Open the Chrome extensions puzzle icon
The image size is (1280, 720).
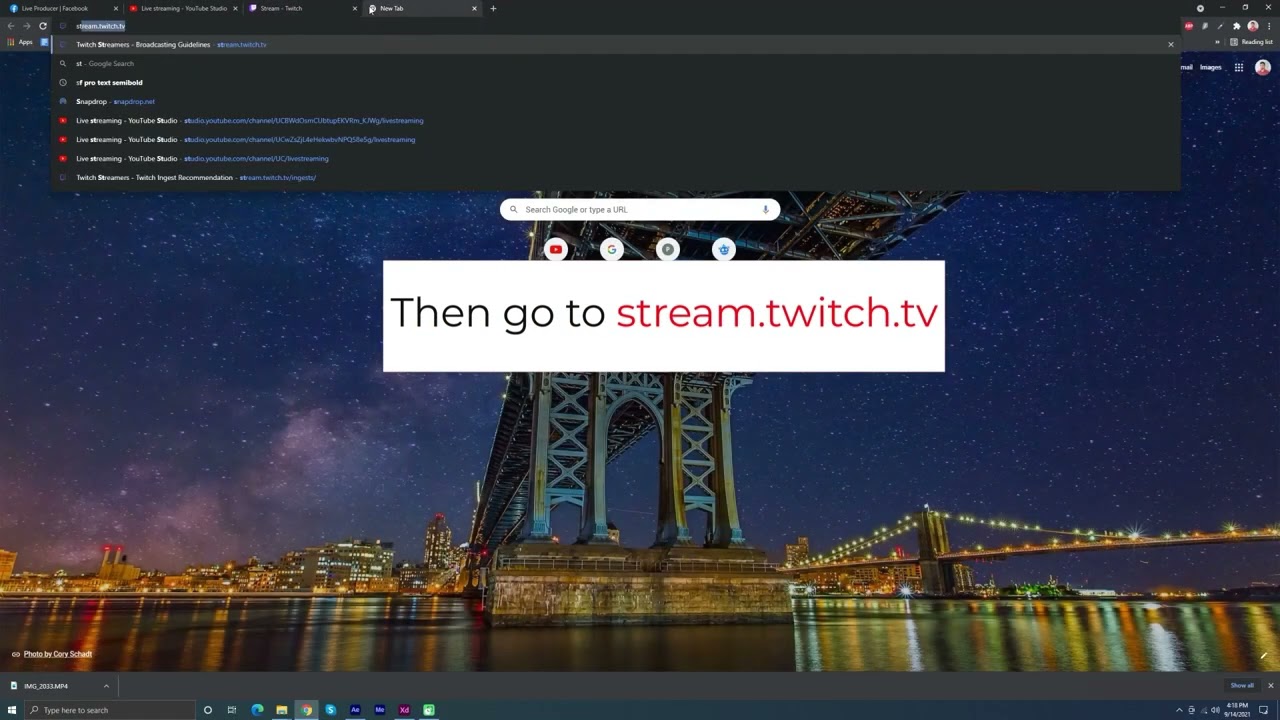tap(1237, 26)
